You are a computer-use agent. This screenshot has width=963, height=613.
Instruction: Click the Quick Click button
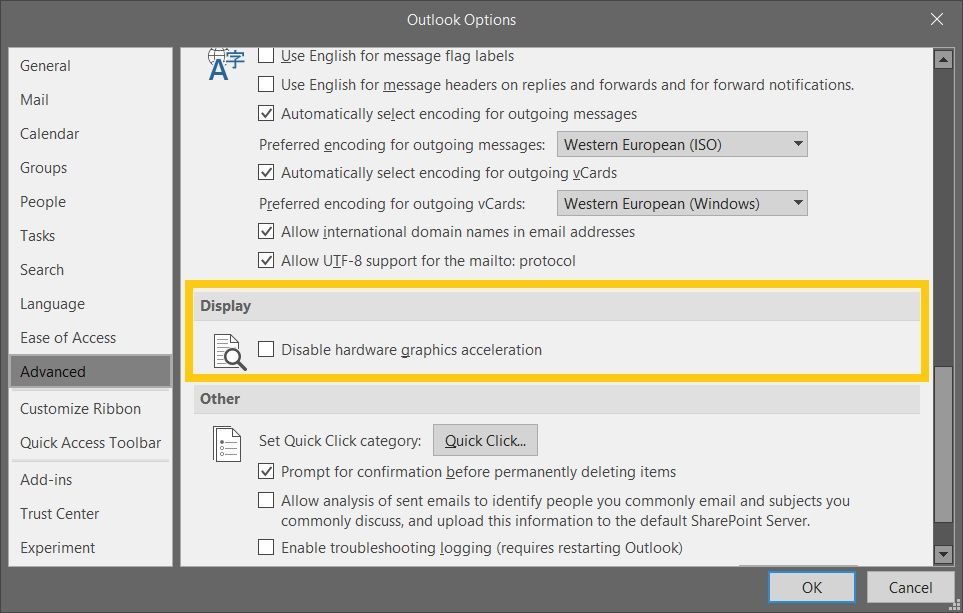(x=485, y=440)
